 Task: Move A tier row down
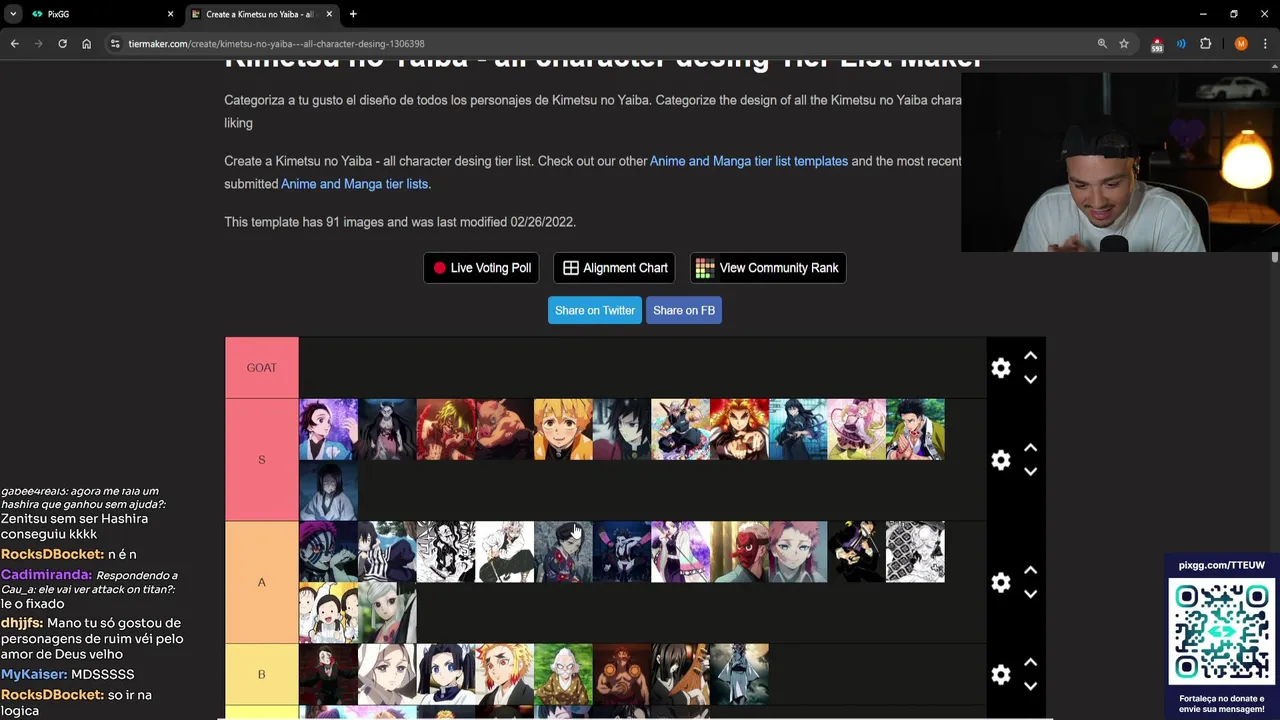(x=1030, y=594)
